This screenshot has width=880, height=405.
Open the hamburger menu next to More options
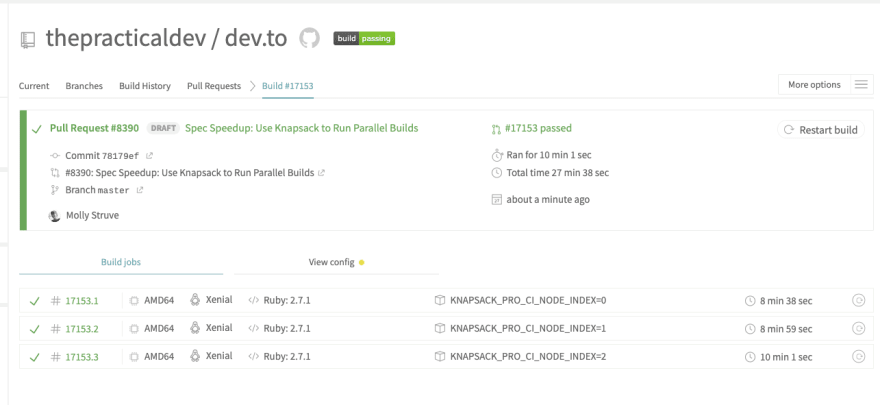pos(861,85)
